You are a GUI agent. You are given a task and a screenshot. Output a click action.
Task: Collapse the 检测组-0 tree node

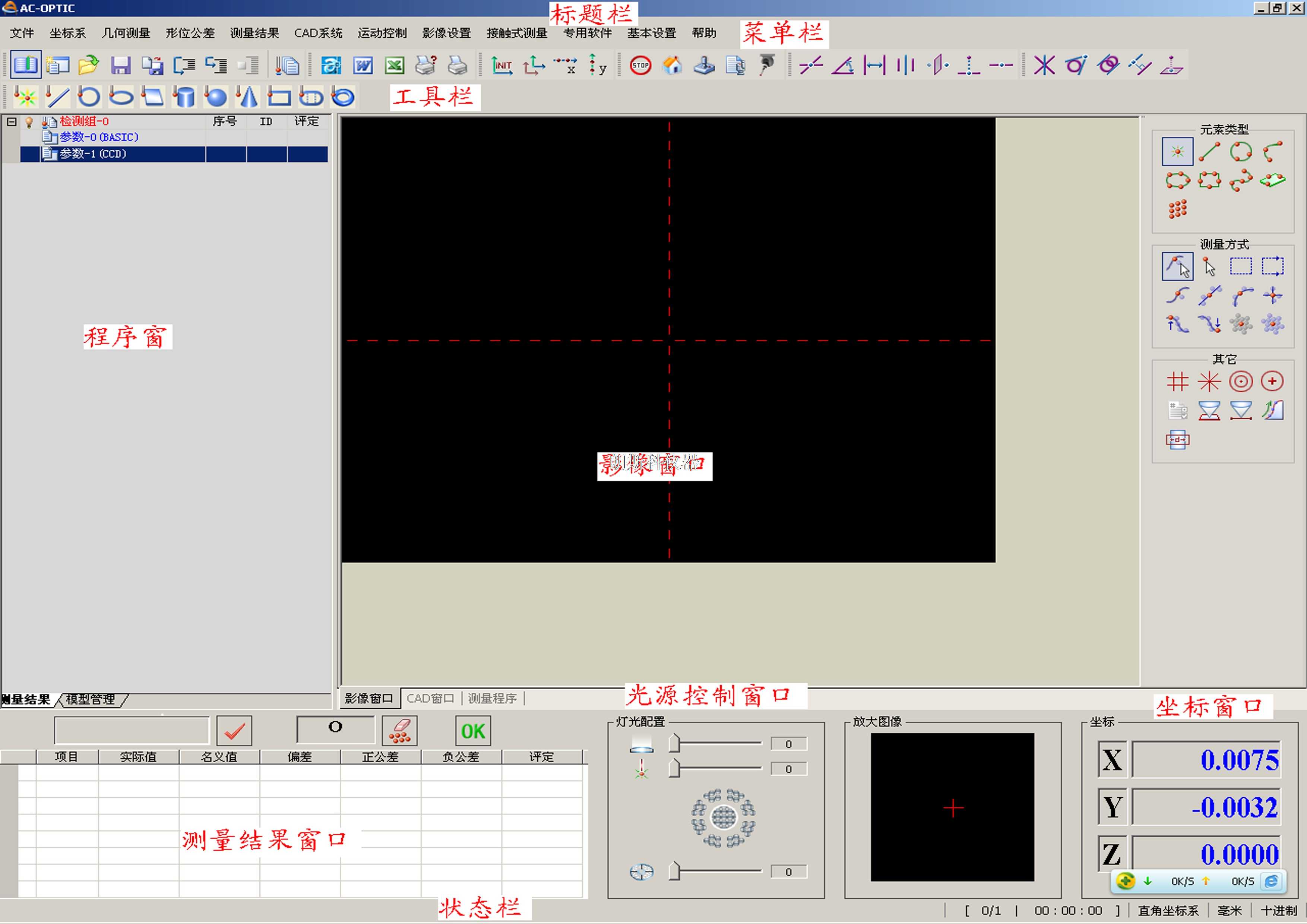coord(12,121)
